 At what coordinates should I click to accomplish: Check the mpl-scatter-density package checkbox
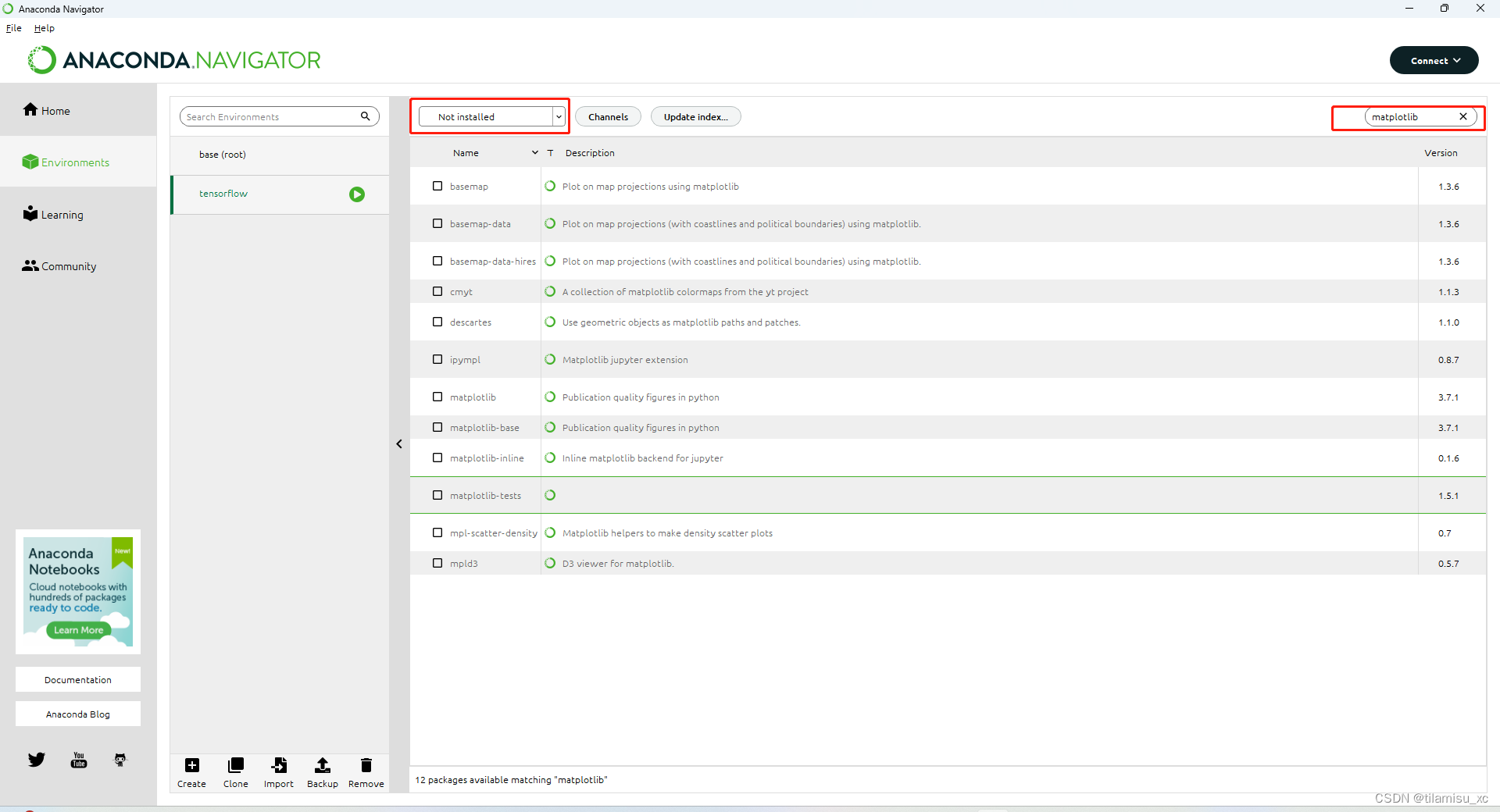pyautogui.click(x=437, y=532)
